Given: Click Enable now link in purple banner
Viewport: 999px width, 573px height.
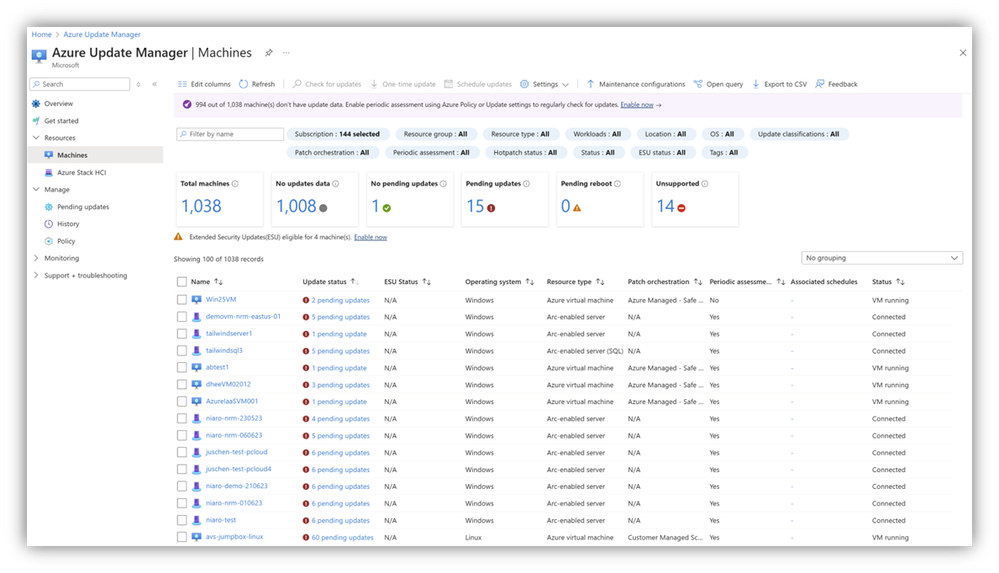Looking at the screenshot, I should (636, 105).
